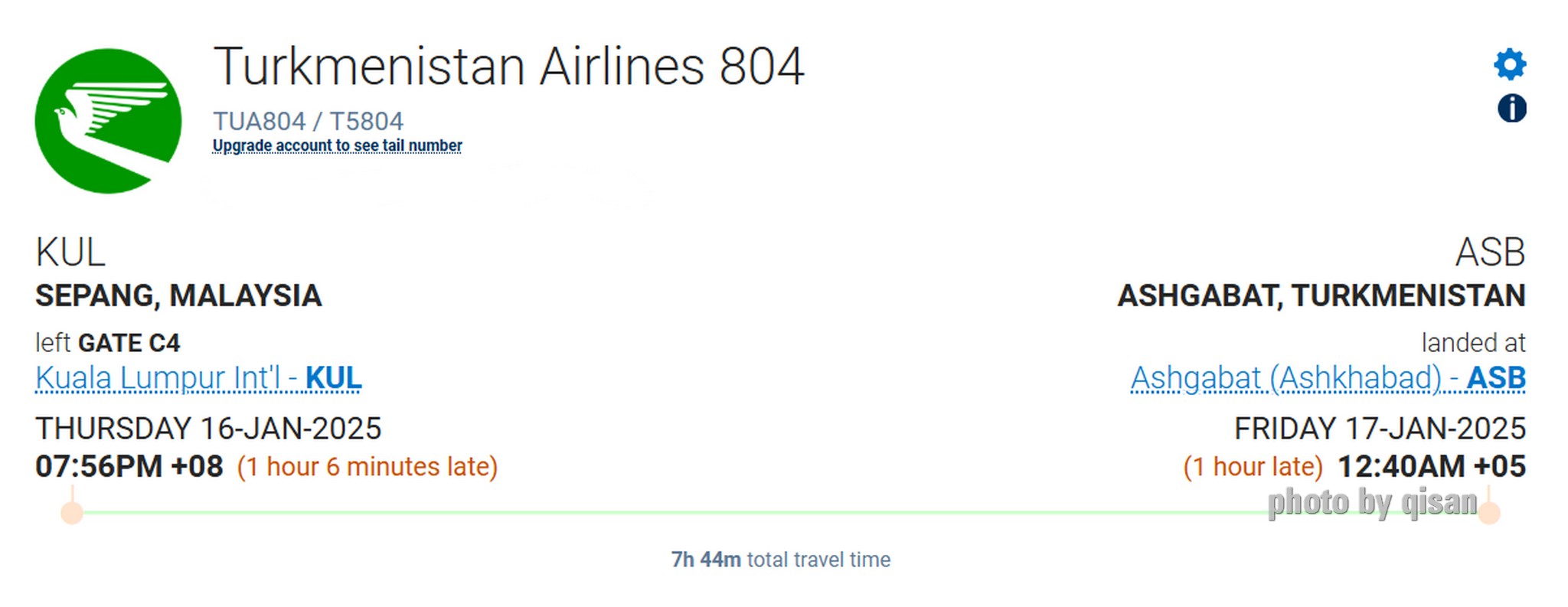Click the 12:40AM +05 arrival time

coord(1431,466)
